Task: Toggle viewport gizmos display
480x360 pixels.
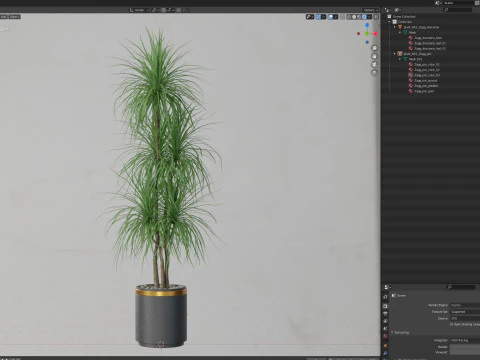Action: (318, 17)
